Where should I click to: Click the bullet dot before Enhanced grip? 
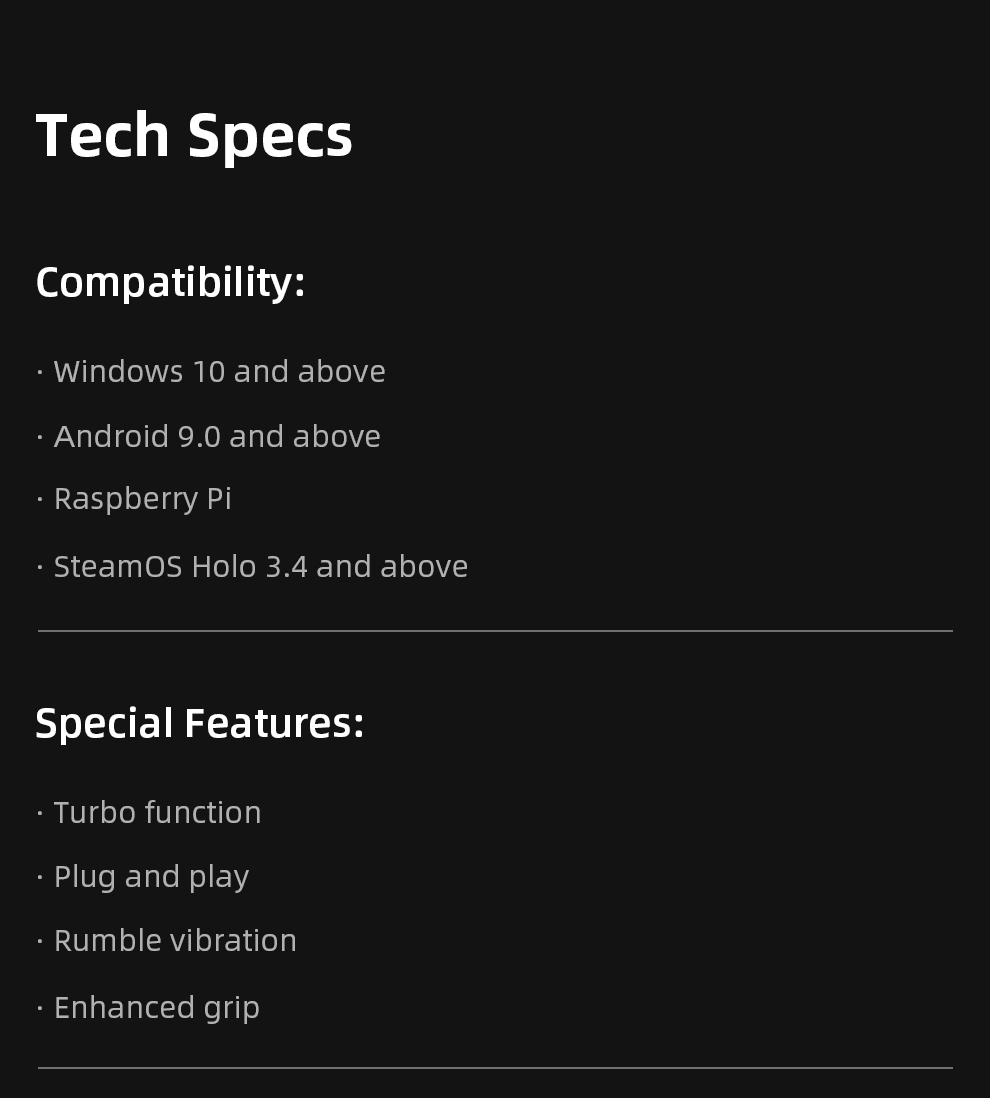click(x=40, y=1008)
